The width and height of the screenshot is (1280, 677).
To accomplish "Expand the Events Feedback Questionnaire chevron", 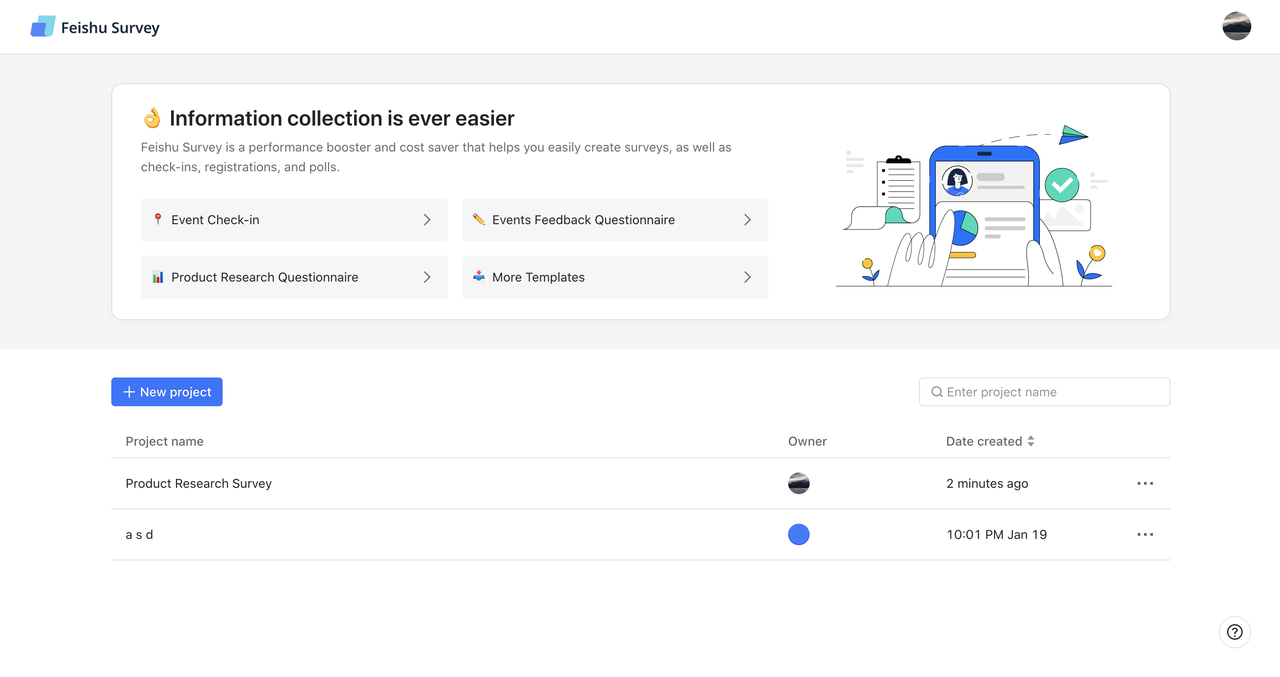I will (747, 220).
